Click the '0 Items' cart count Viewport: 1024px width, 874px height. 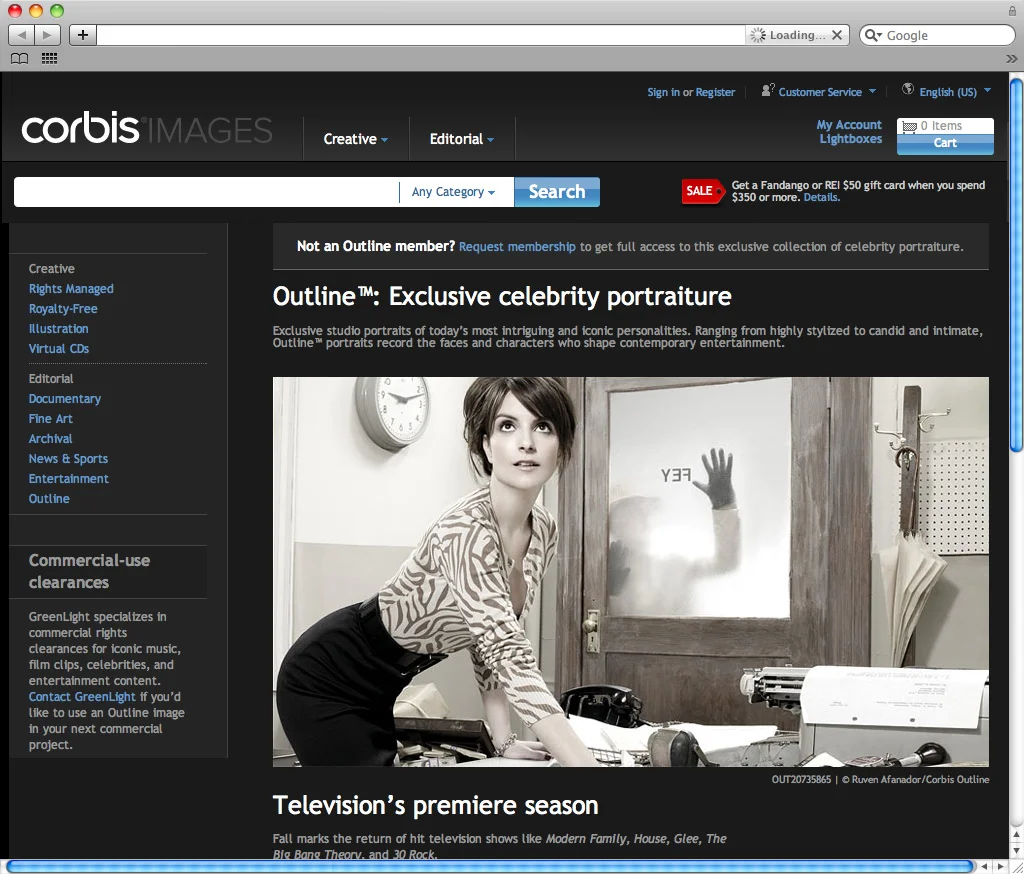point(941,126)
